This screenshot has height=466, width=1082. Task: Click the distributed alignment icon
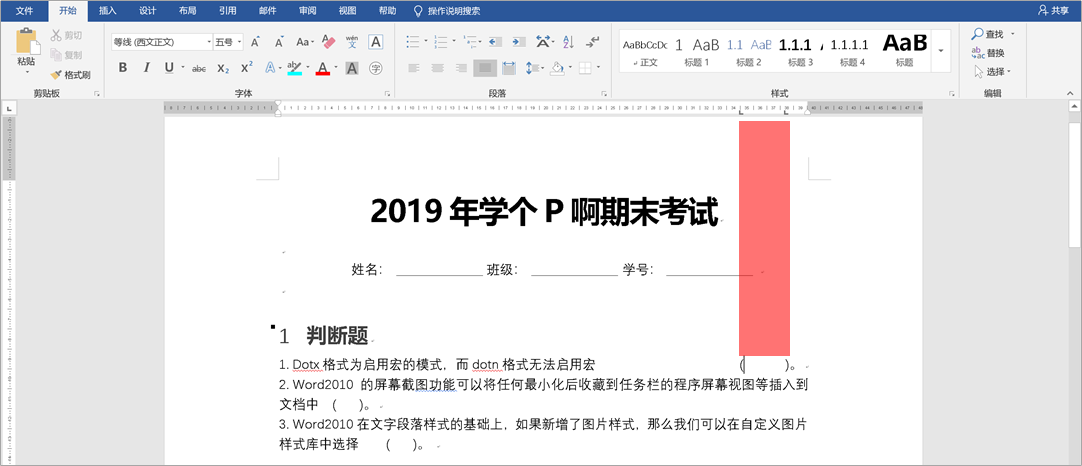509,68
